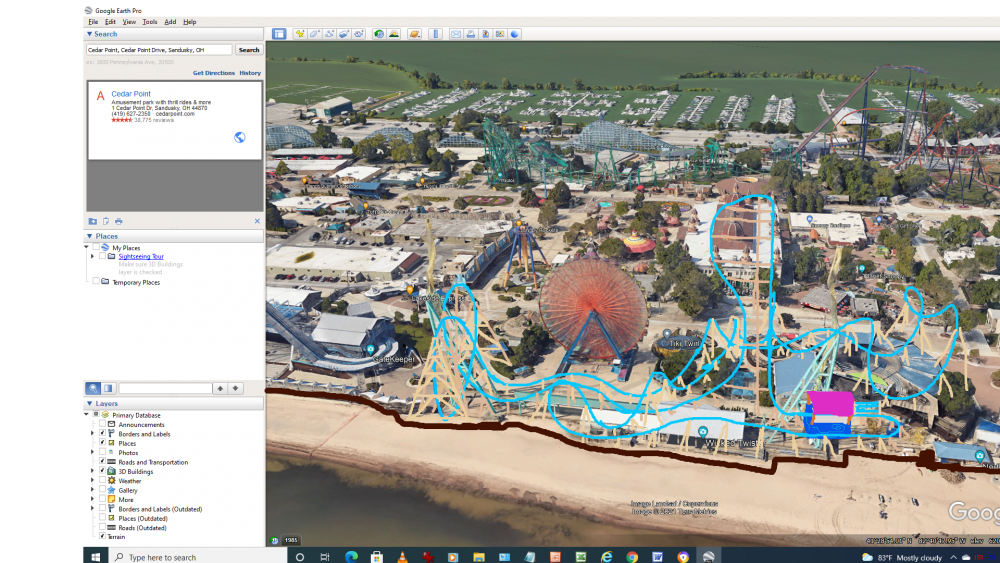Screen dimensions: 1000x563
Task: Select the Add Image Overlay tool
Action: coord(344,34)
